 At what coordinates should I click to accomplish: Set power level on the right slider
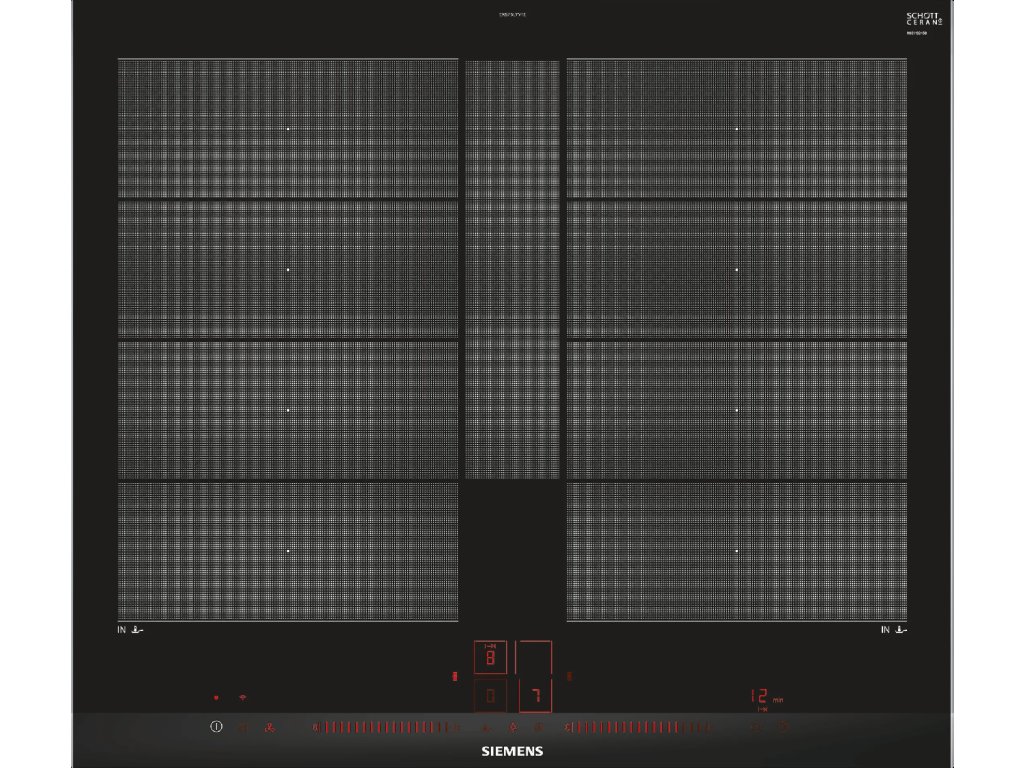(x=638, y=728)
